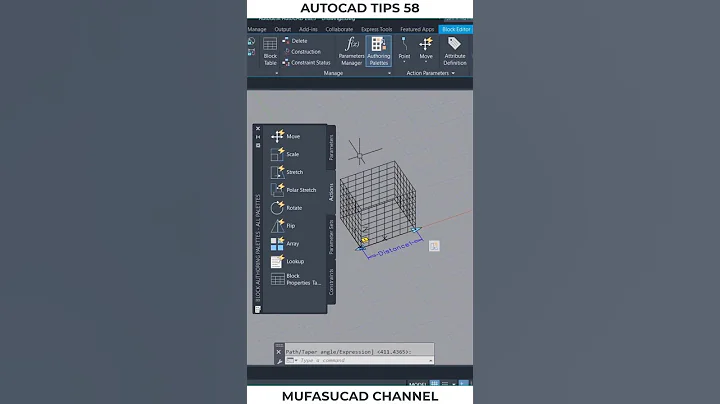Choose Flip action in authoring palette
Screen dimensions: 720x404
click(283, 226)
